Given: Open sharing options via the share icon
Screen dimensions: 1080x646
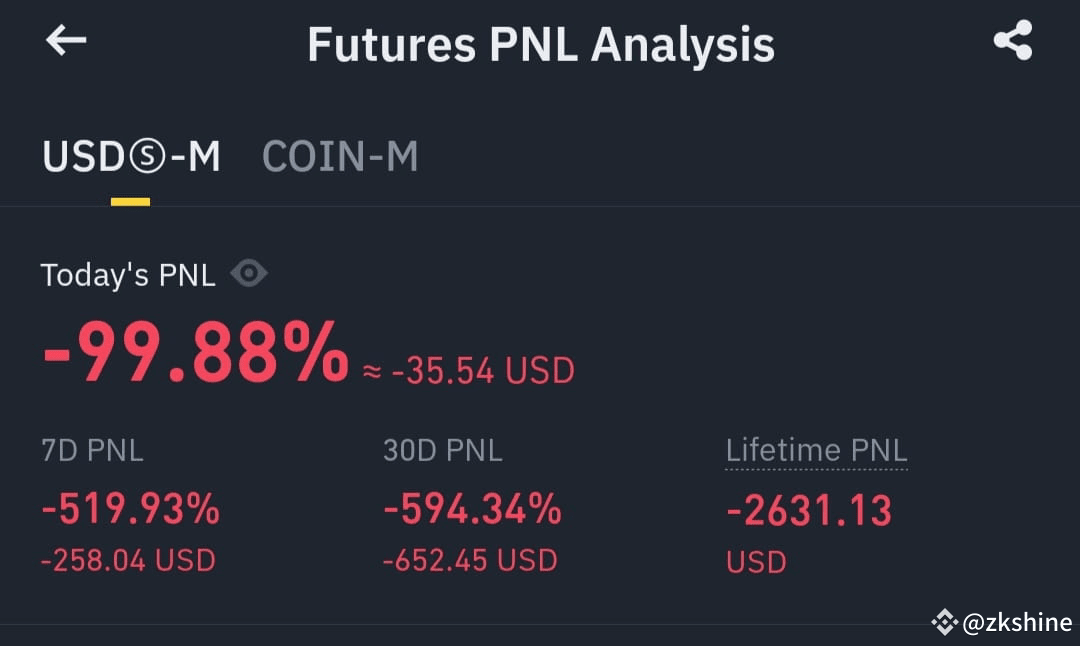Looking at the screenshot, I should pyautogui.click(x=1012, y=40).
